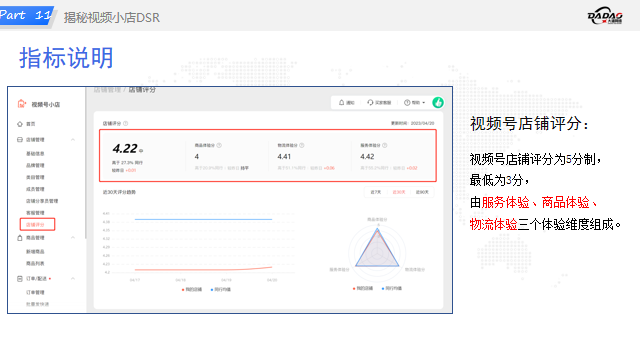Click 店铺评分 in the breadcrumb
This screenshot has width=640, height=360.
[x=142, y=90]
